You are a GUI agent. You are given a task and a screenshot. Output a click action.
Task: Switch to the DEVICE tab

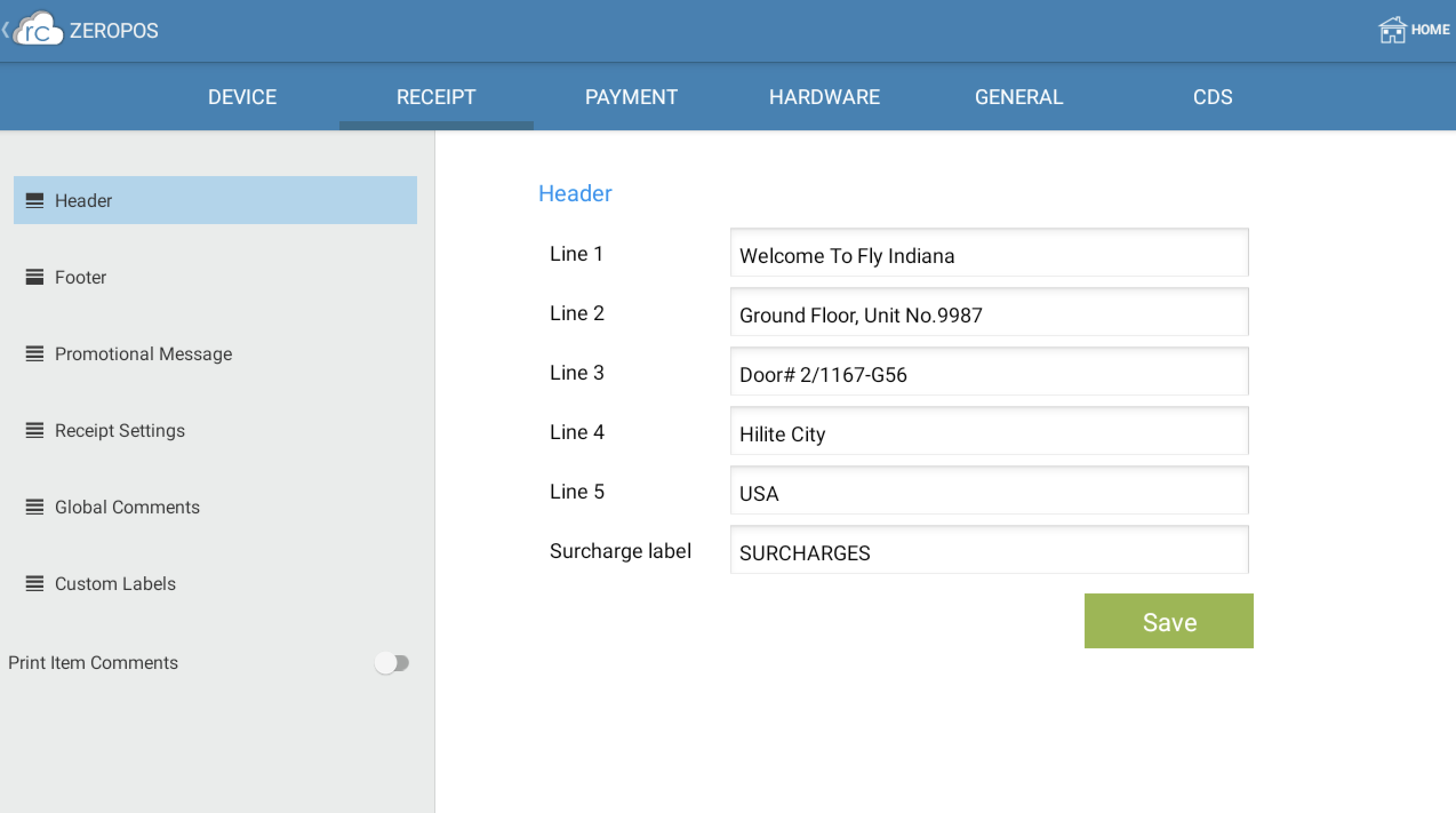click(x=242, y=97)
